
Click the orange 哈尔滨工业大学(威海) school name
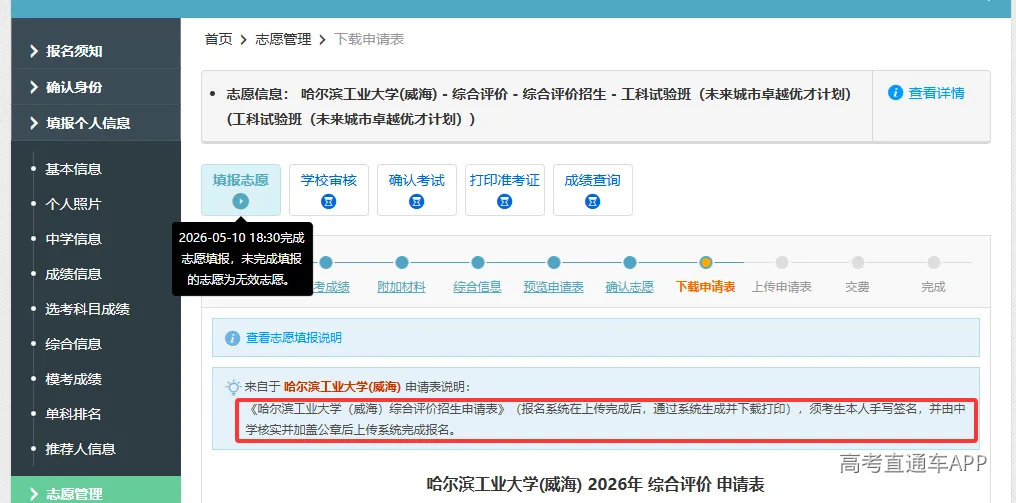342,387
